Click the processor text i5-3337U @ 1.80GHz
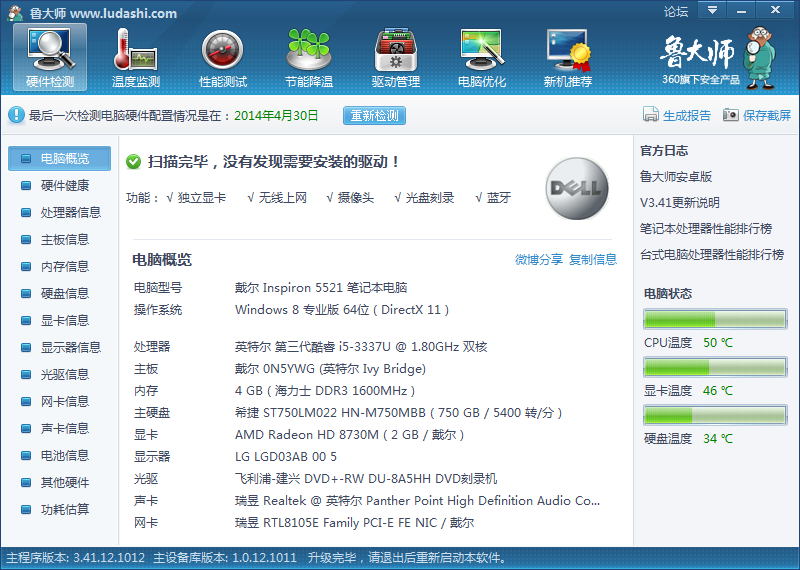This screenshot has width=800, height=570. click(x=399, y=347)
